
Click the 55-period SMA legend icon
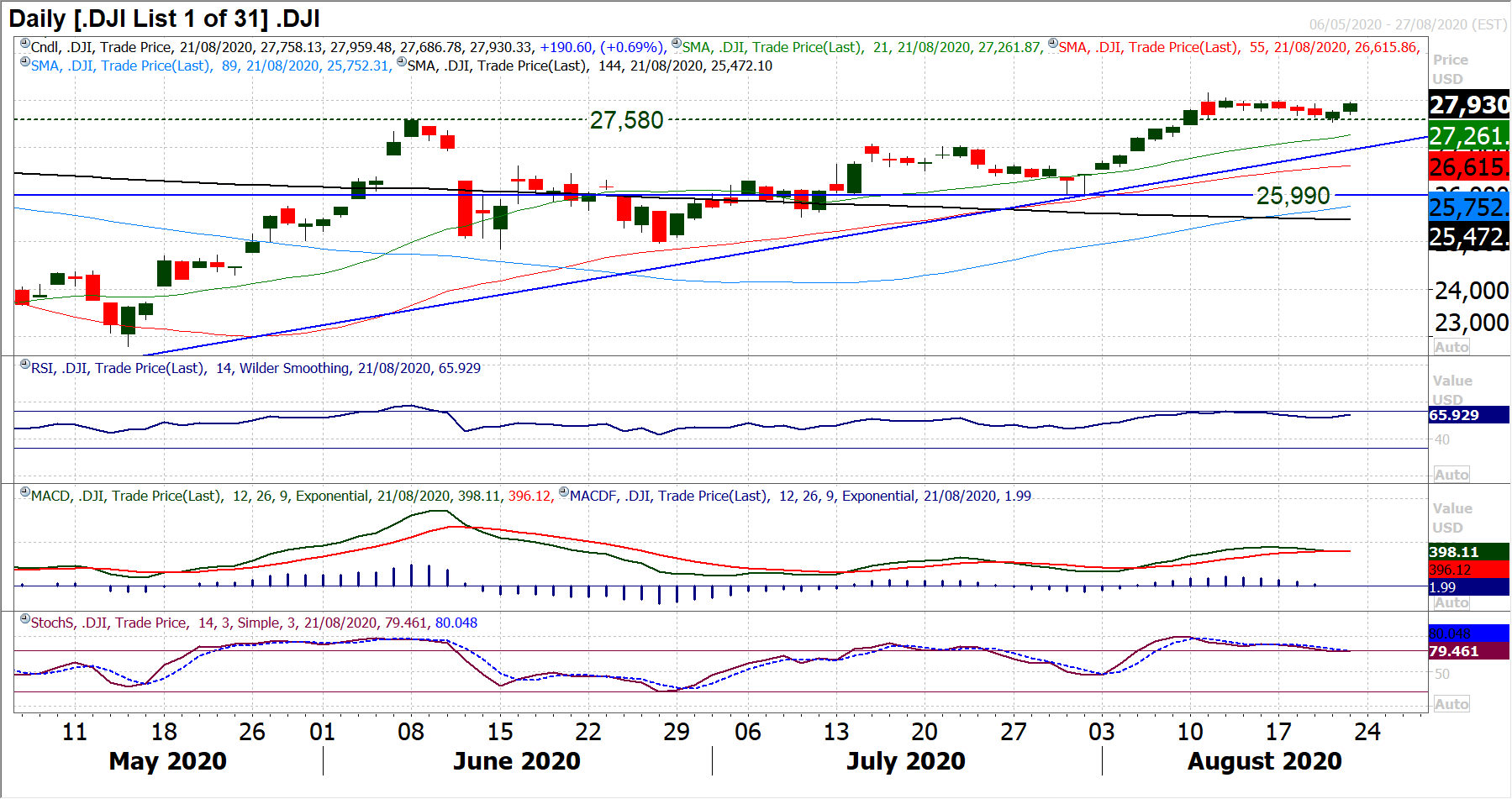[x=1052, y=44]
